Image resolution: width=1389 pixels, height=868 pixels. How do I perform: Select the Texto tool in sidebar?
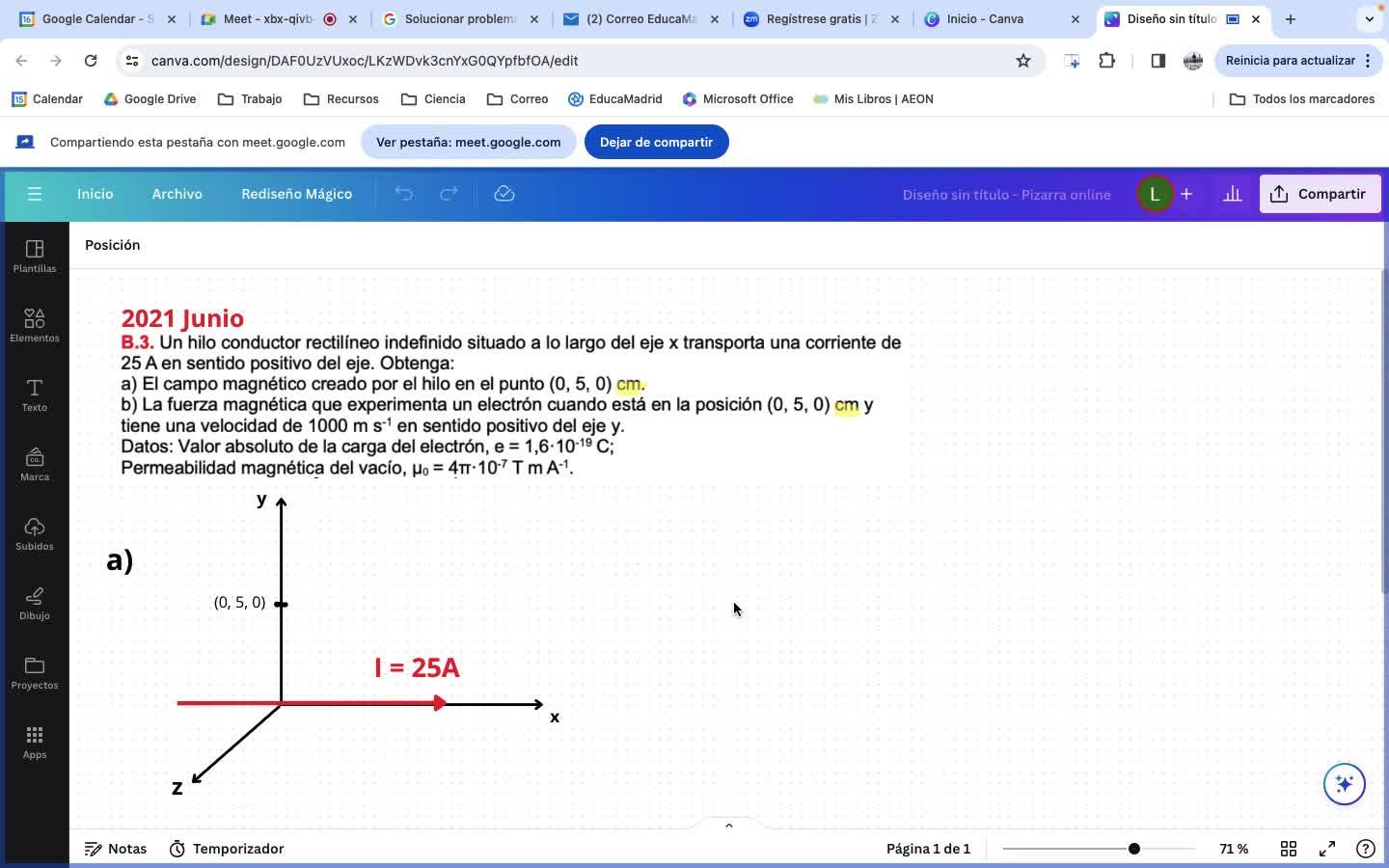point(35,395)
